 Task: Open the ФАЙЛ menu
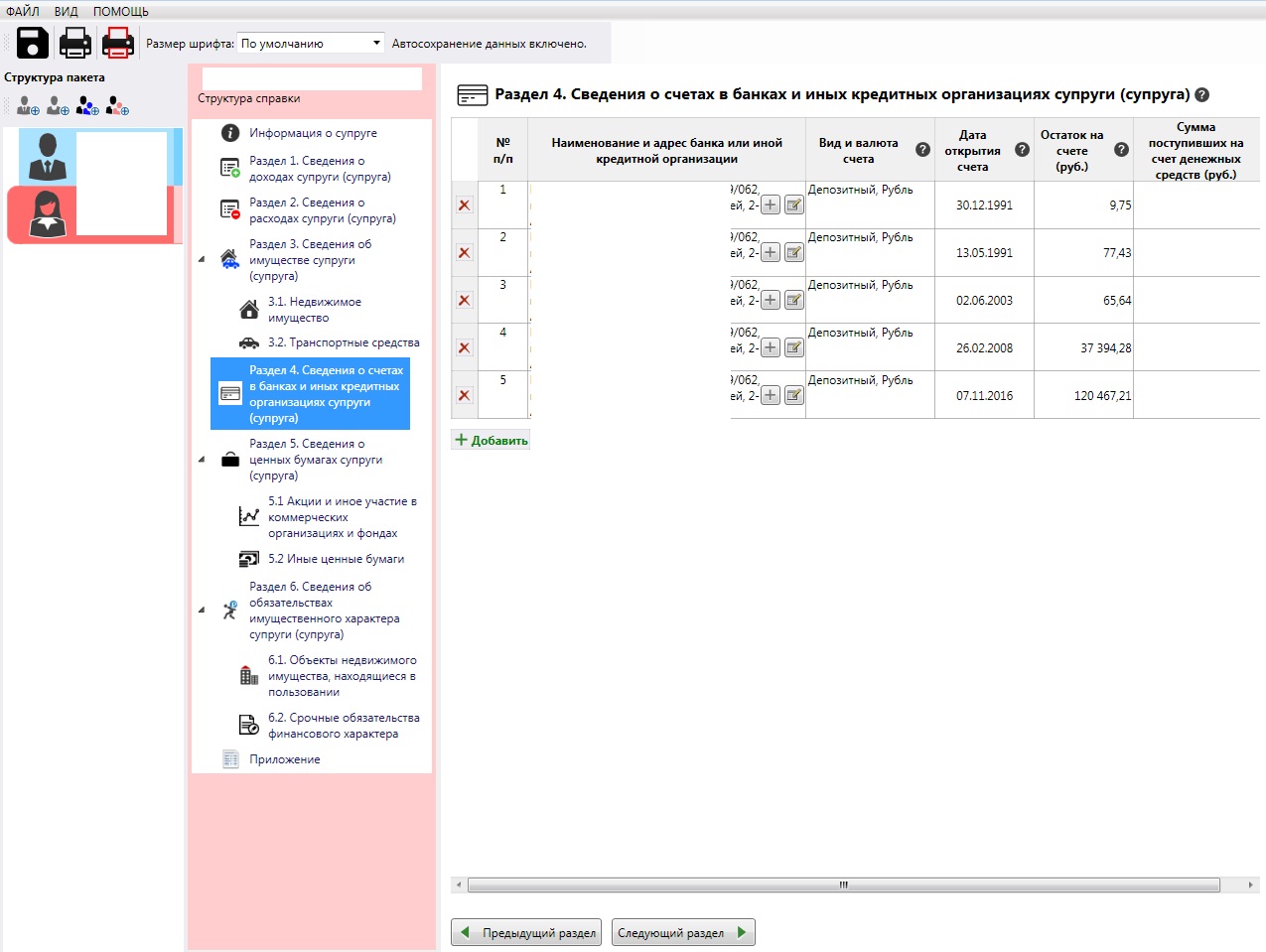tap(23, 11)
